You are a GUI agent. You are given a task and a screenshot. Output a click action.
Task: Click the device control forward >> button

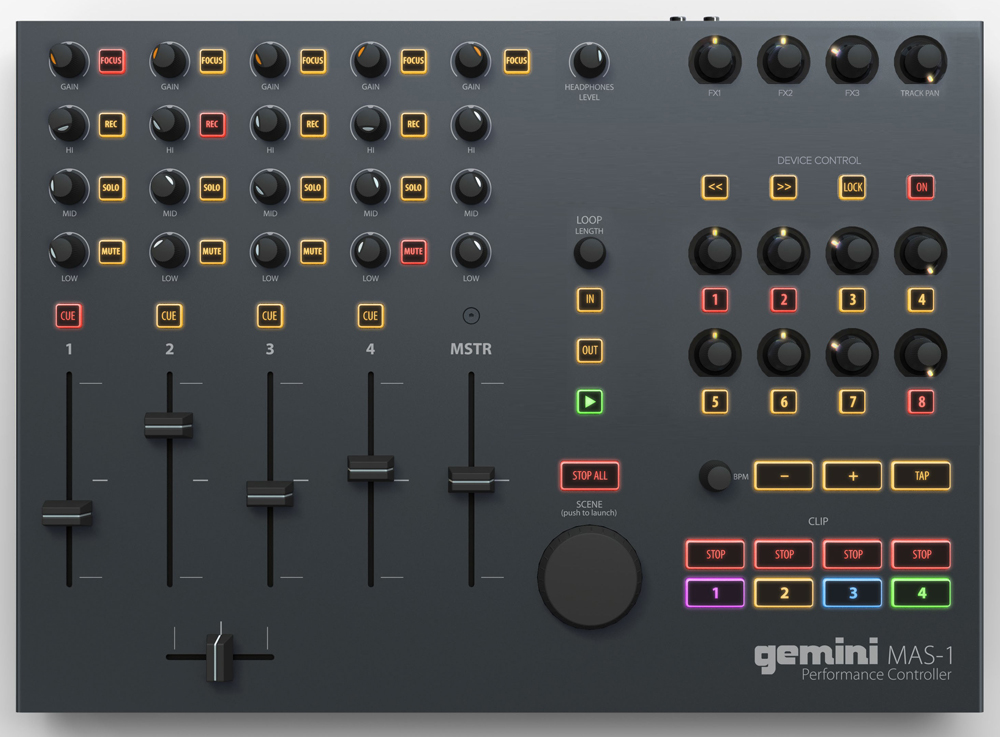click(783, 187)
